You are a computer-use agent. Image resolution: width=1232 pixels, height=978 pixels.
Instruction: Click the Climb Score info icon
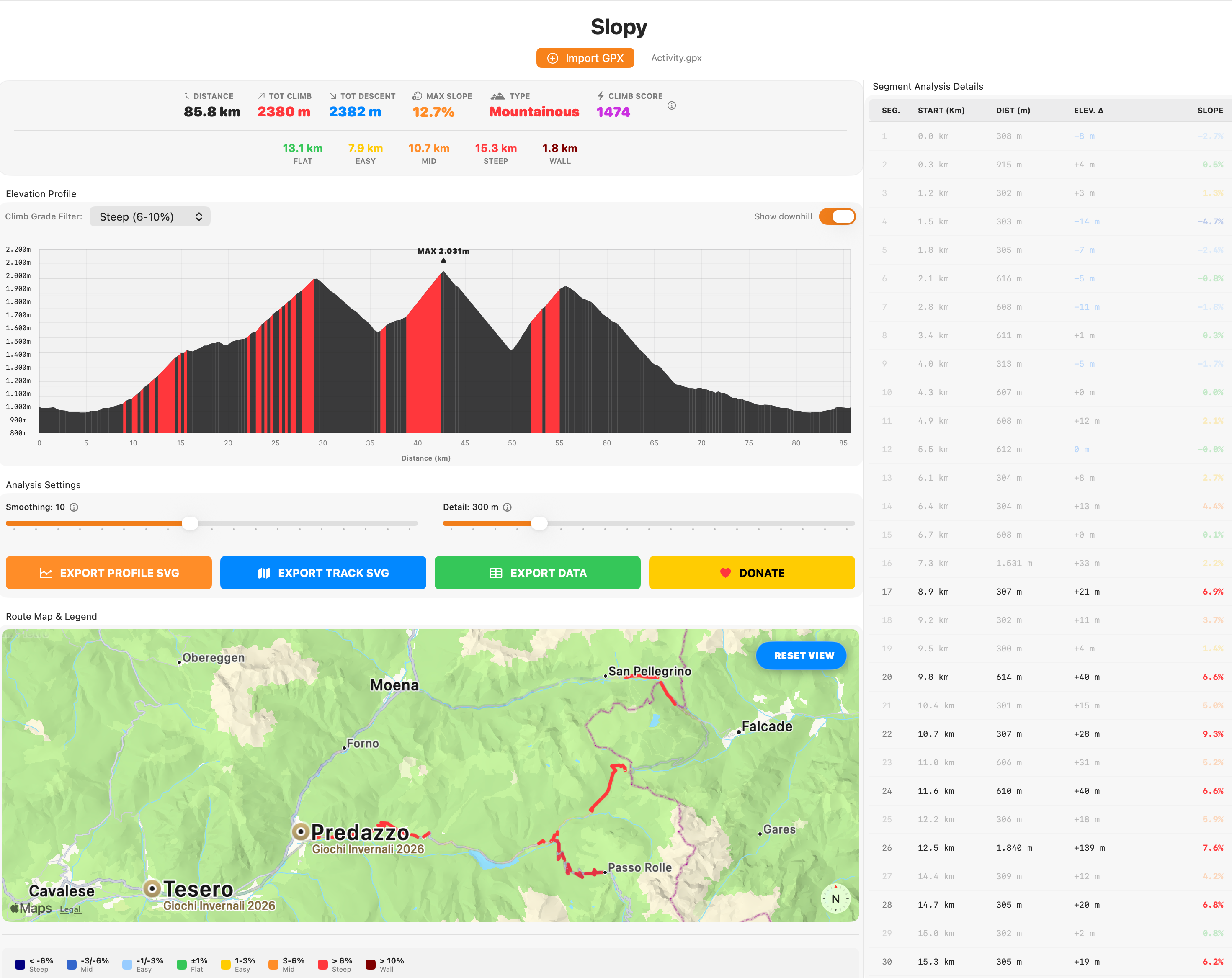pyautogui.click(x=671, y=106)
